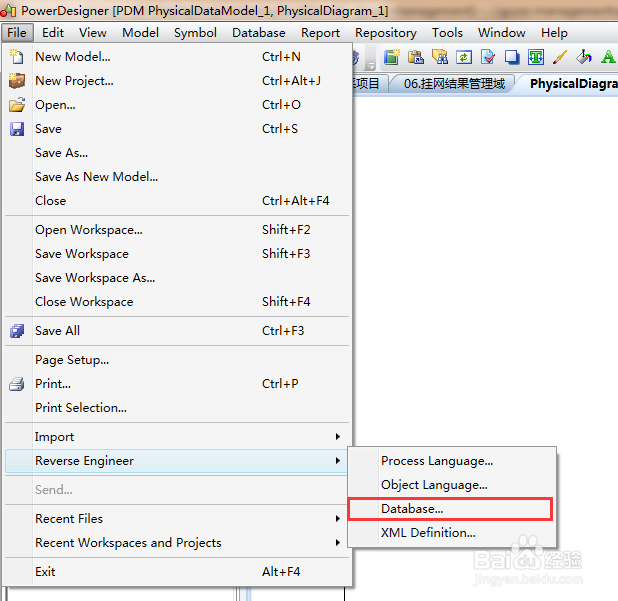The height and width of the screenshot is (601, 618).
Task: Choose Process Language... submenu entry
Action: pos(452,461)
